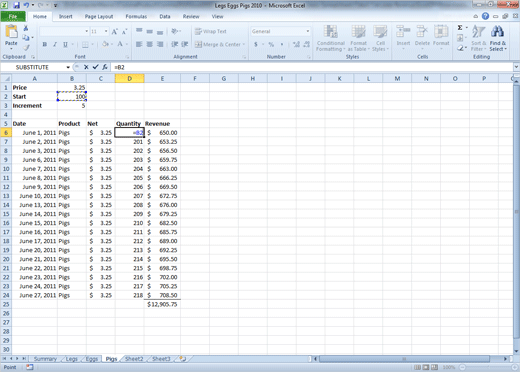Toggle Italic formatting
Viewport: 520px width, 372px height.
pos(55,44)
